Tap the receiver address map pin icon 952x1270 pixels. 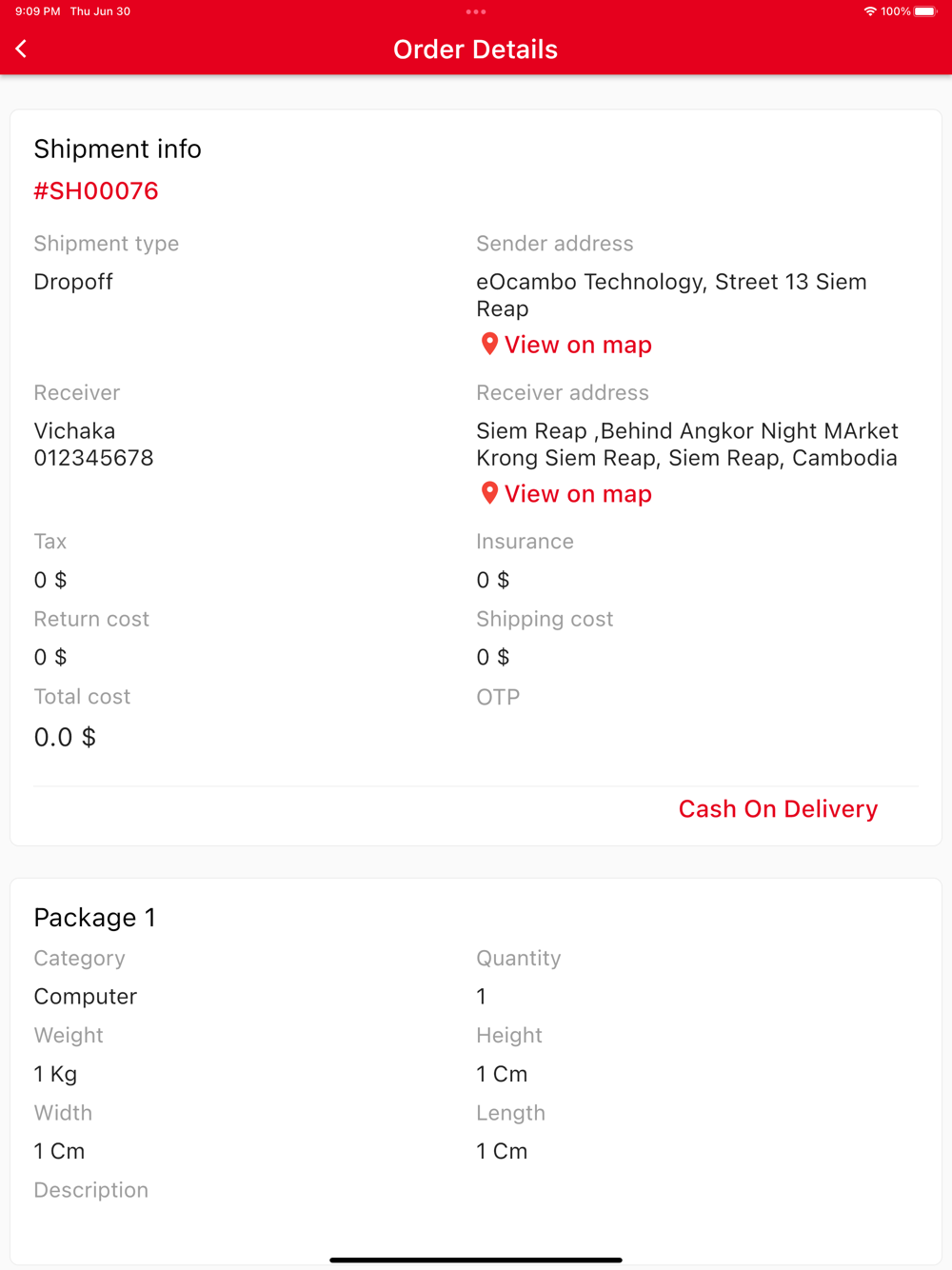coord(489,493)
